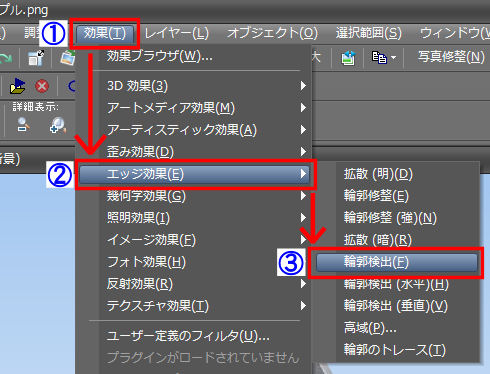Select 輪郭のトレース(T) submenu item
This screenshot has width=490, height=374.
(395, 350)
